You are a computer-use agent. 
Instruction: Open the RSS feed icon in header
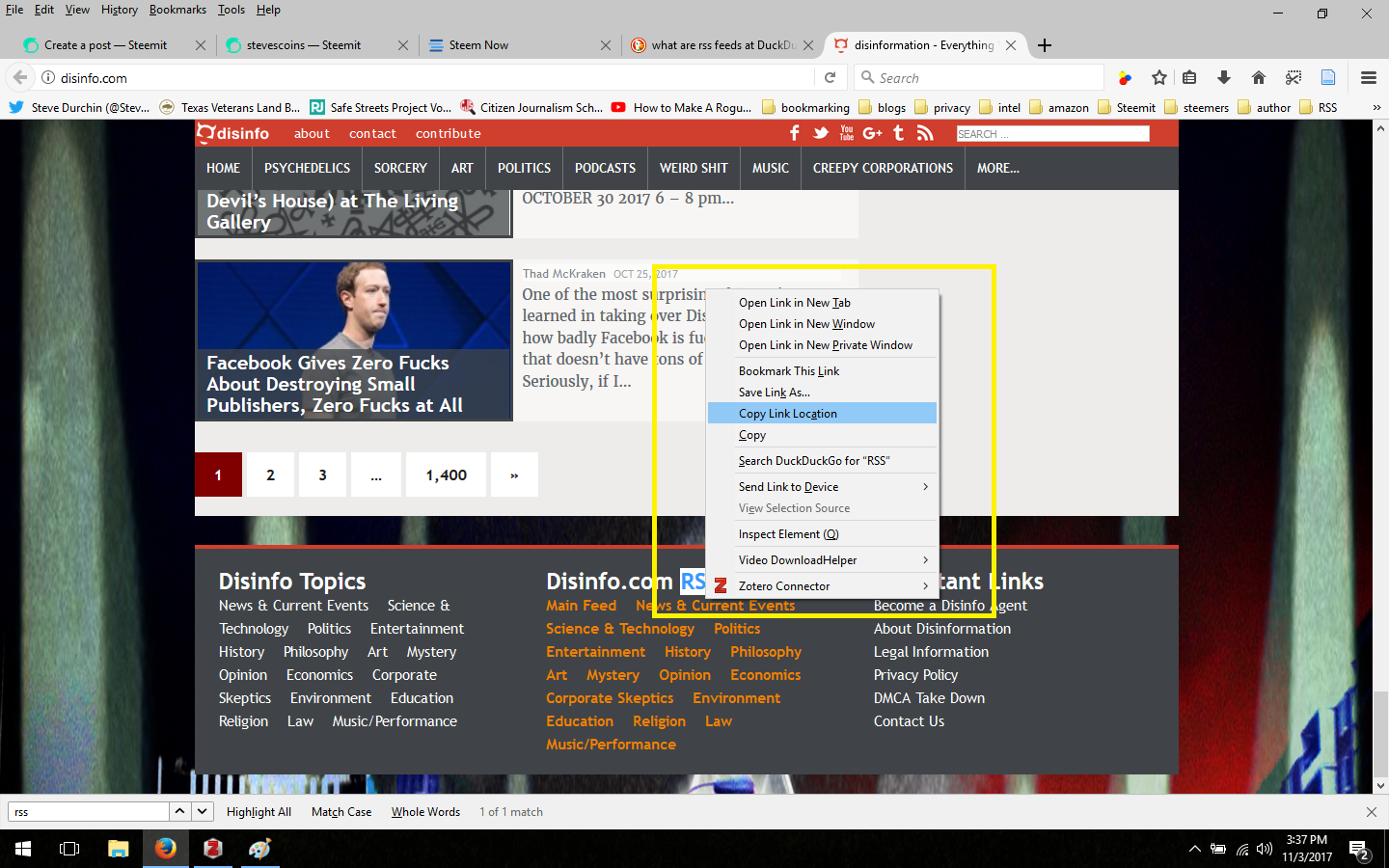coord(925,133)
